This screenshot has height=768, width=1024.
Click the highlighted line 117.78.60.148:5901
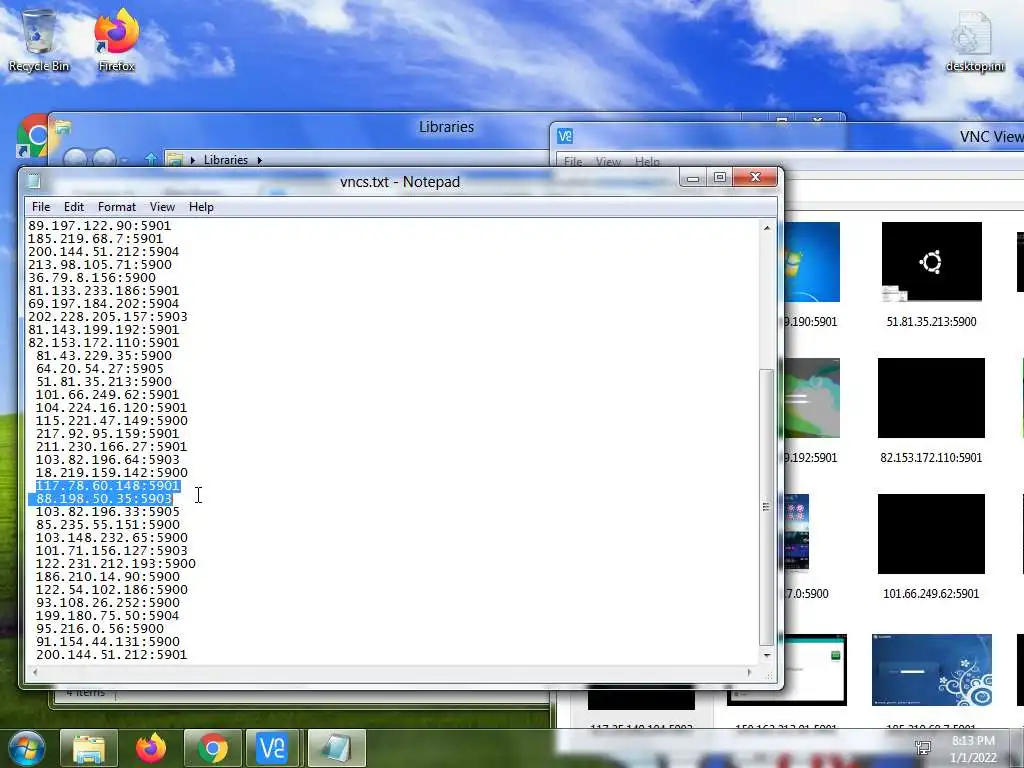pyautogui.click(x=108, y=486)
